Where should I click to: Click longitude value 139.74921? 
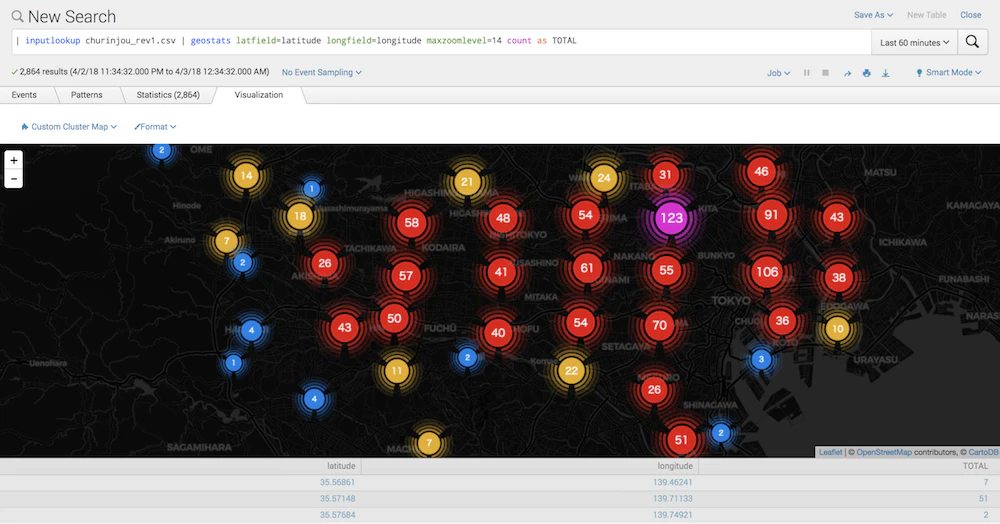tap(672, 514)
